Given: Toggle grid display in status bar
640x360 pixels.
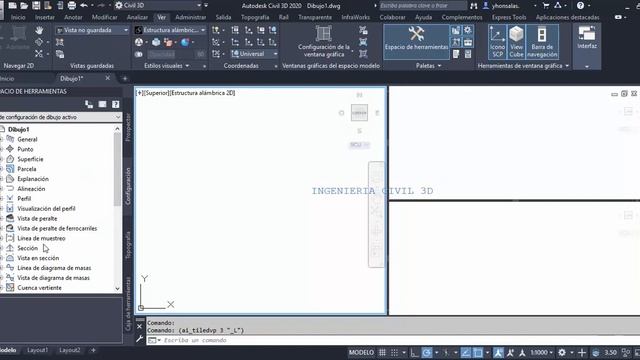Looking at the screenshot, I should coord(382,352).
